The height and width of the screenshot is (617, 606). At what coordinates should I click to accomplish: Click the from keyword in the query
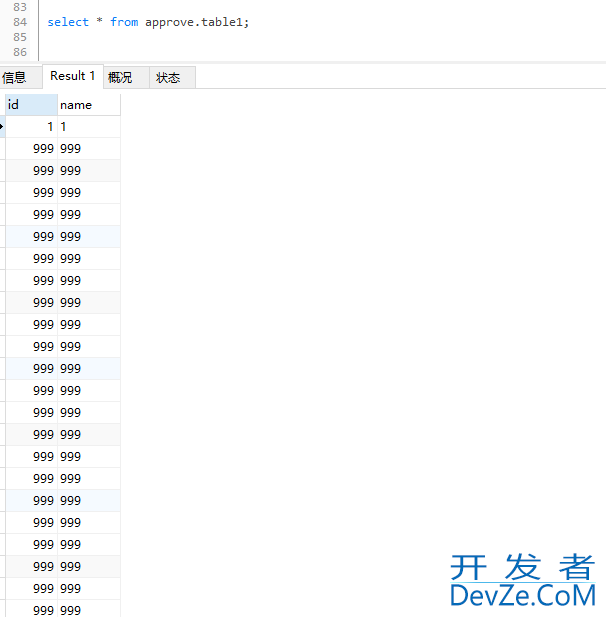point(124,22)
